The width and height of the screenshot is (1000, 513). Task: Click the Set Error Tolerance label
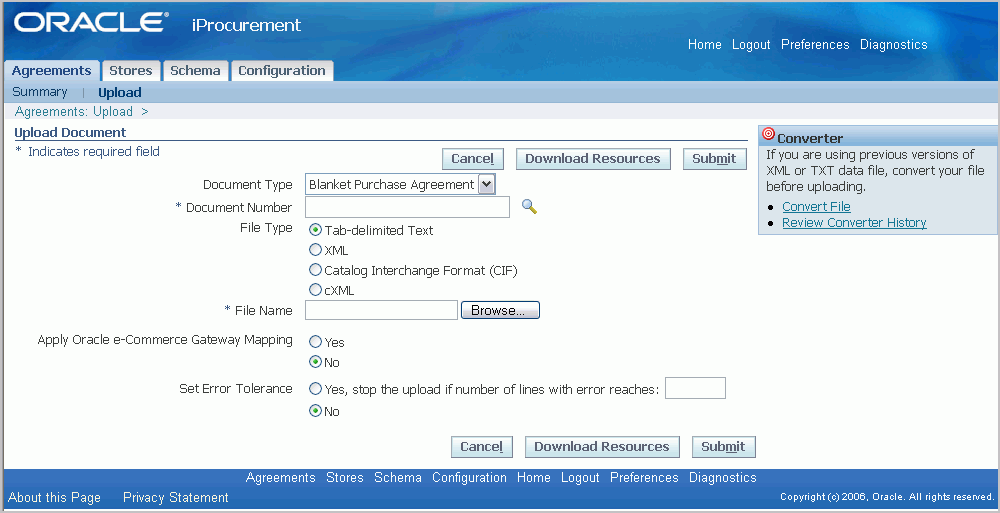point(236,388)
